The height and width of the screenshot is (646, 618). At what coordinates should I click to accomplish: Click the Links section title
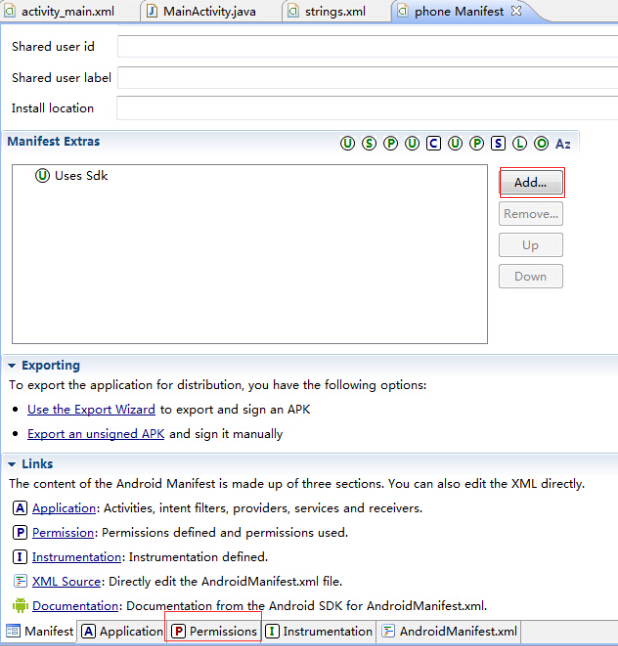37,464
